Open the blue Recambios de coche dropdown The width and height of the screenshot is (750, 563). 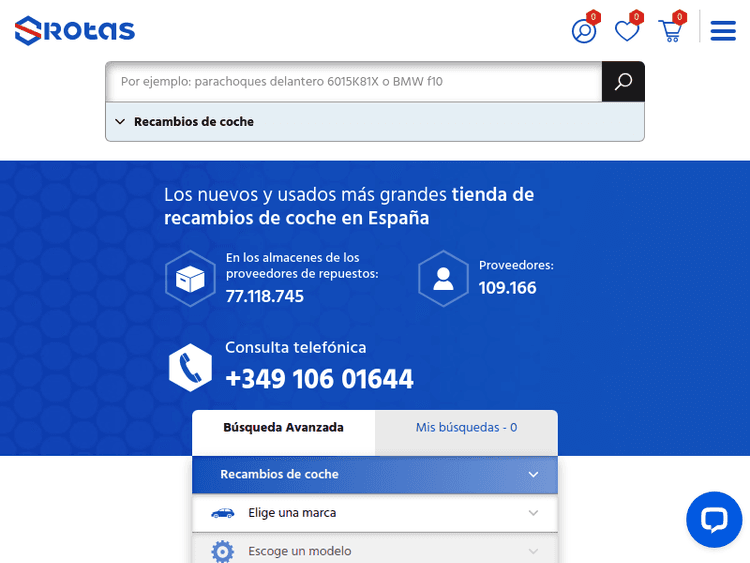click(x=374, y=474)
